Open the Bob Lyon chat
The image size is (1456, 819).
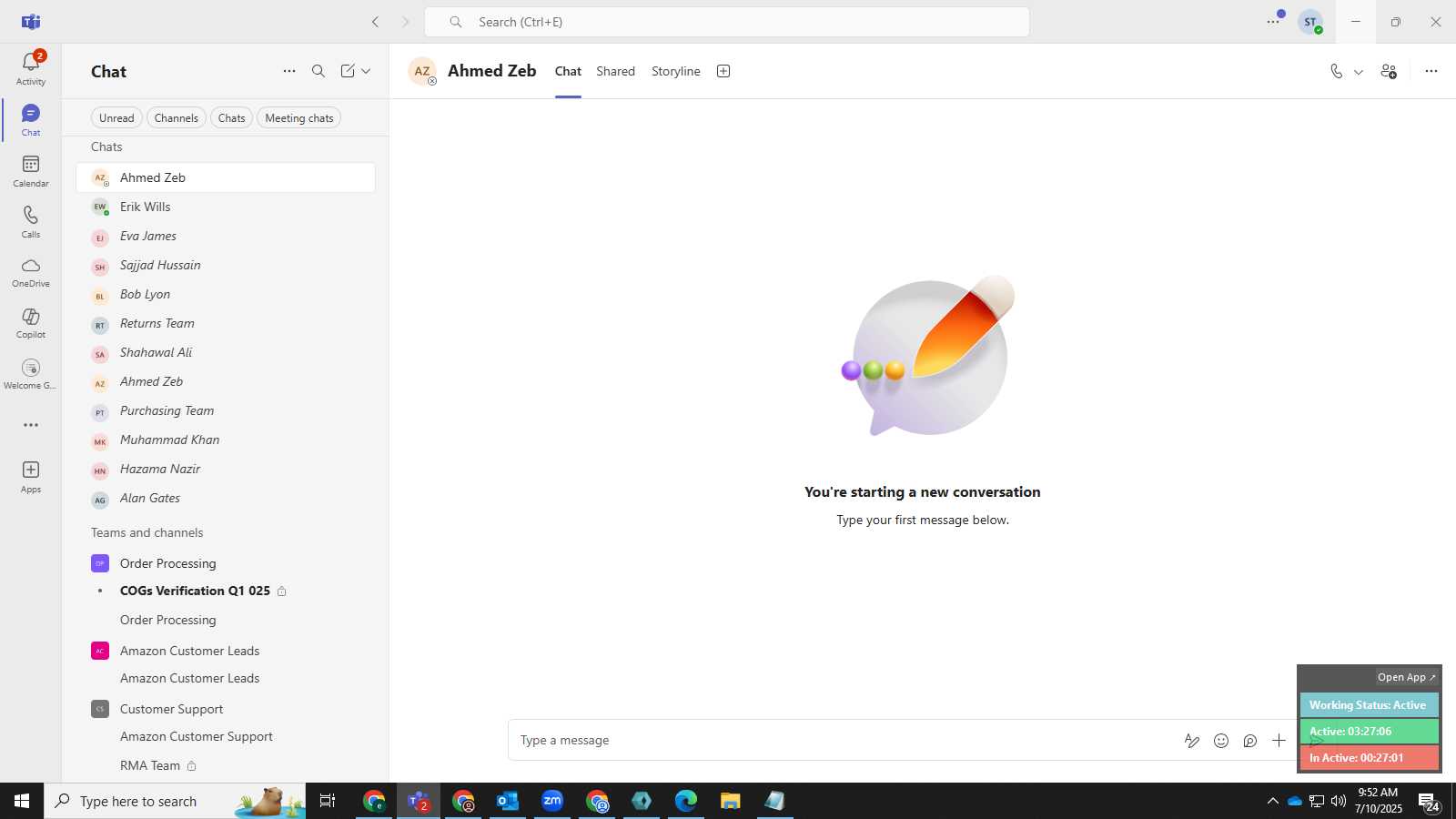tap(226, 294)
